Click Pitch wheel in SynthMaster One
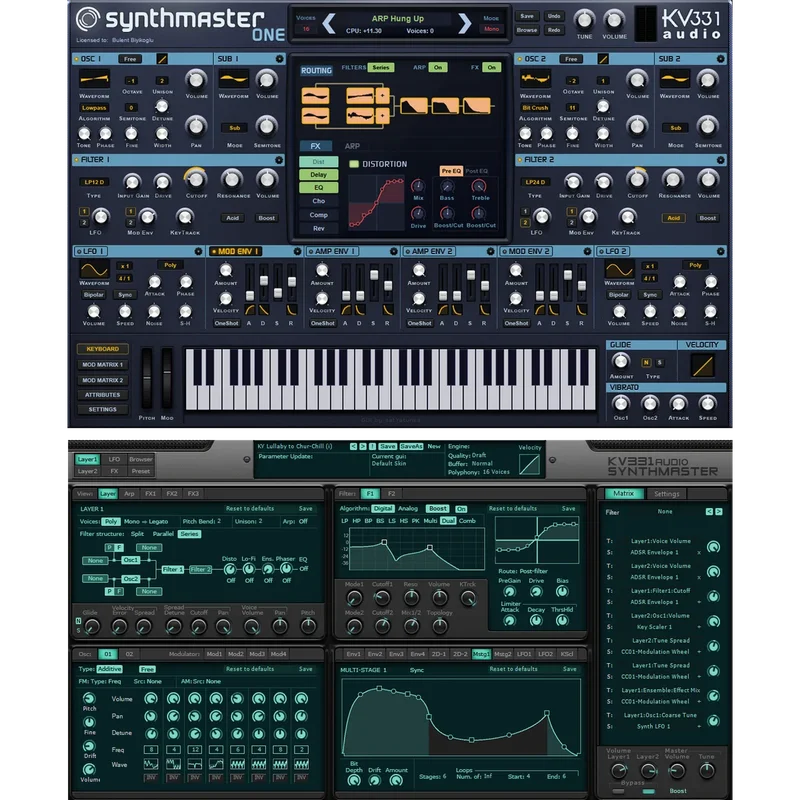This screenshot has width=800, height=800. click(147, 378)
